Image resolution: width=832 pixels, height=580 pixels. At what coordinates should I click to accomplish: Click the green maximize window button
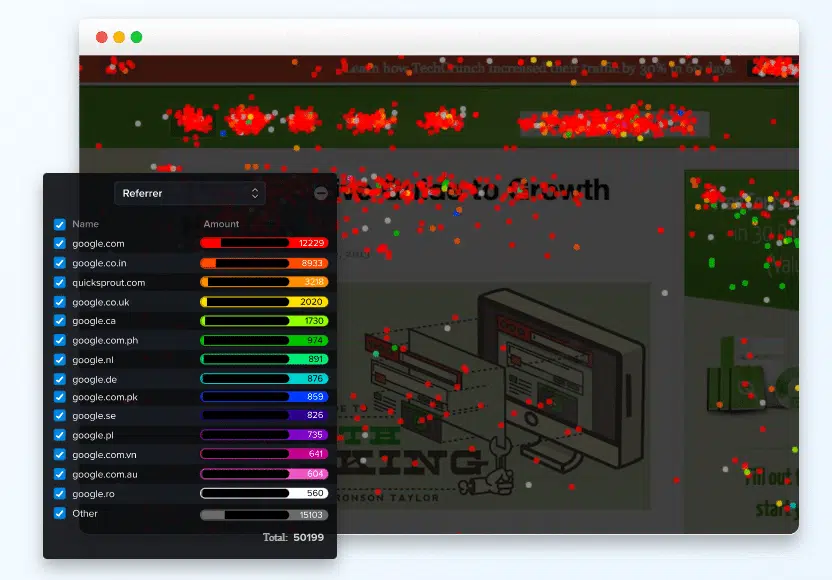point(136,37)
